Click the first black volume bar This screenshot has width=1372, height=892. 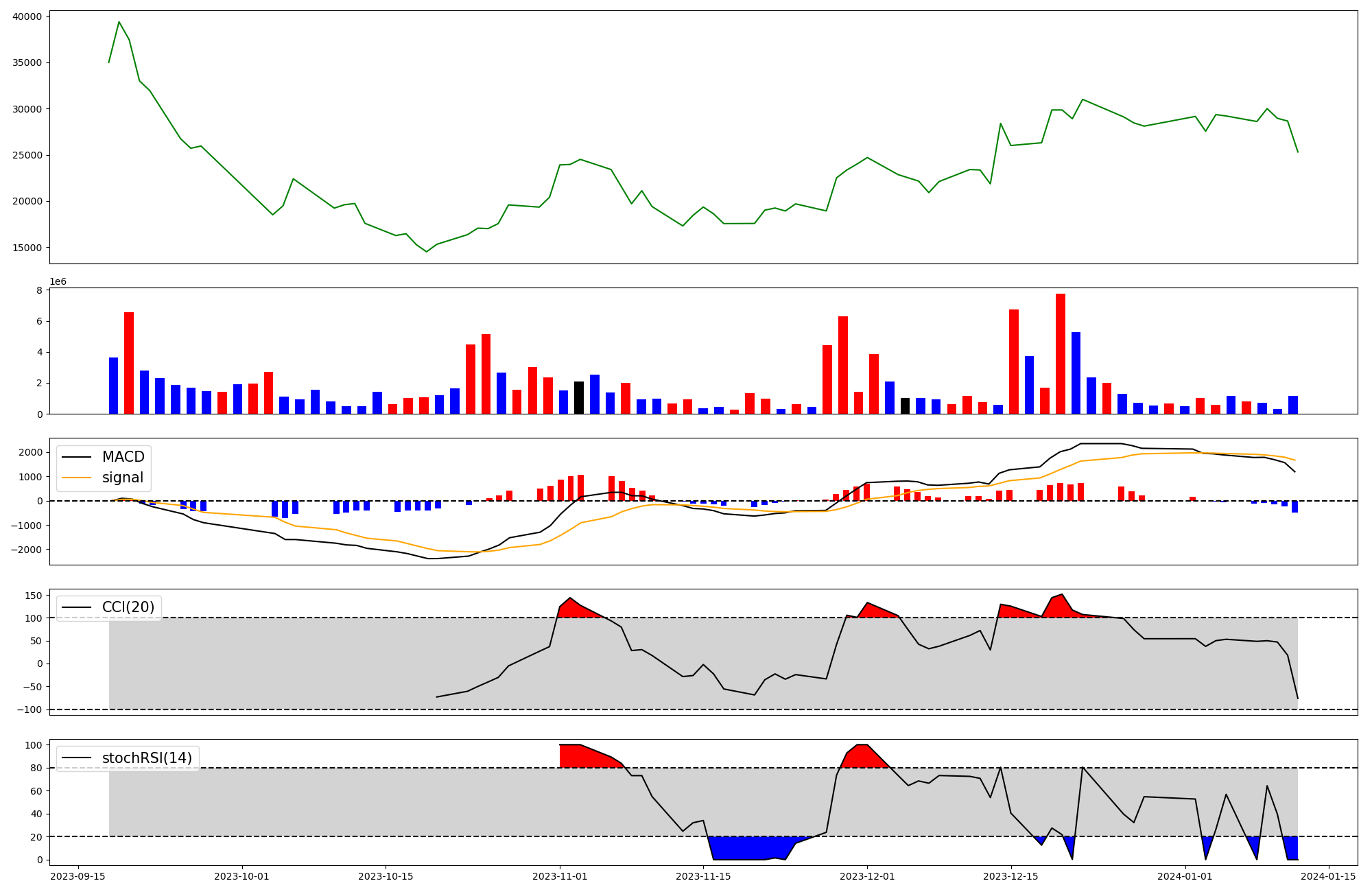point(579,397)
